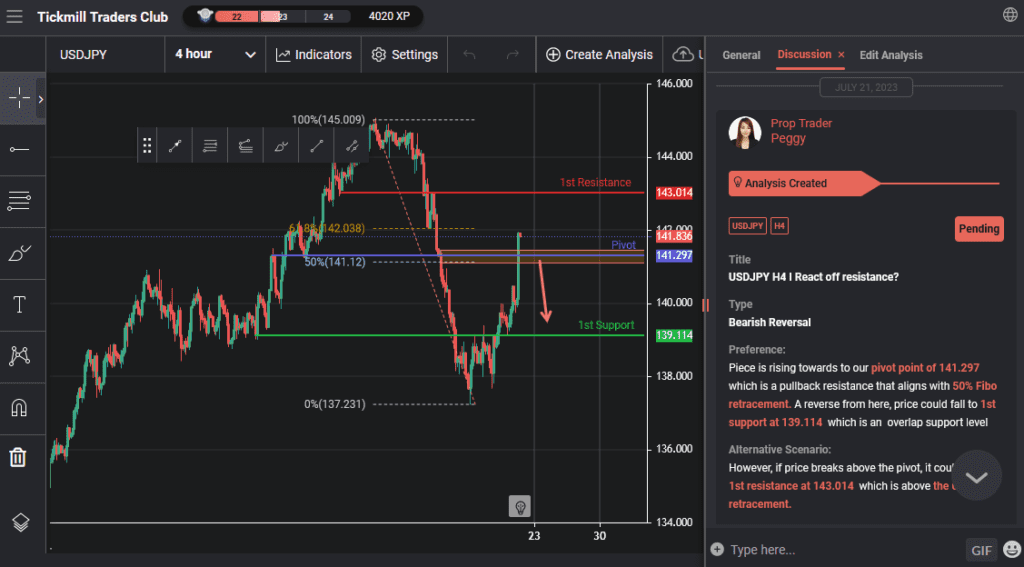Screen dimensions: 1024x567
Task: Select trend line tool in floating toolbar
Action: [x=175, y=146]
